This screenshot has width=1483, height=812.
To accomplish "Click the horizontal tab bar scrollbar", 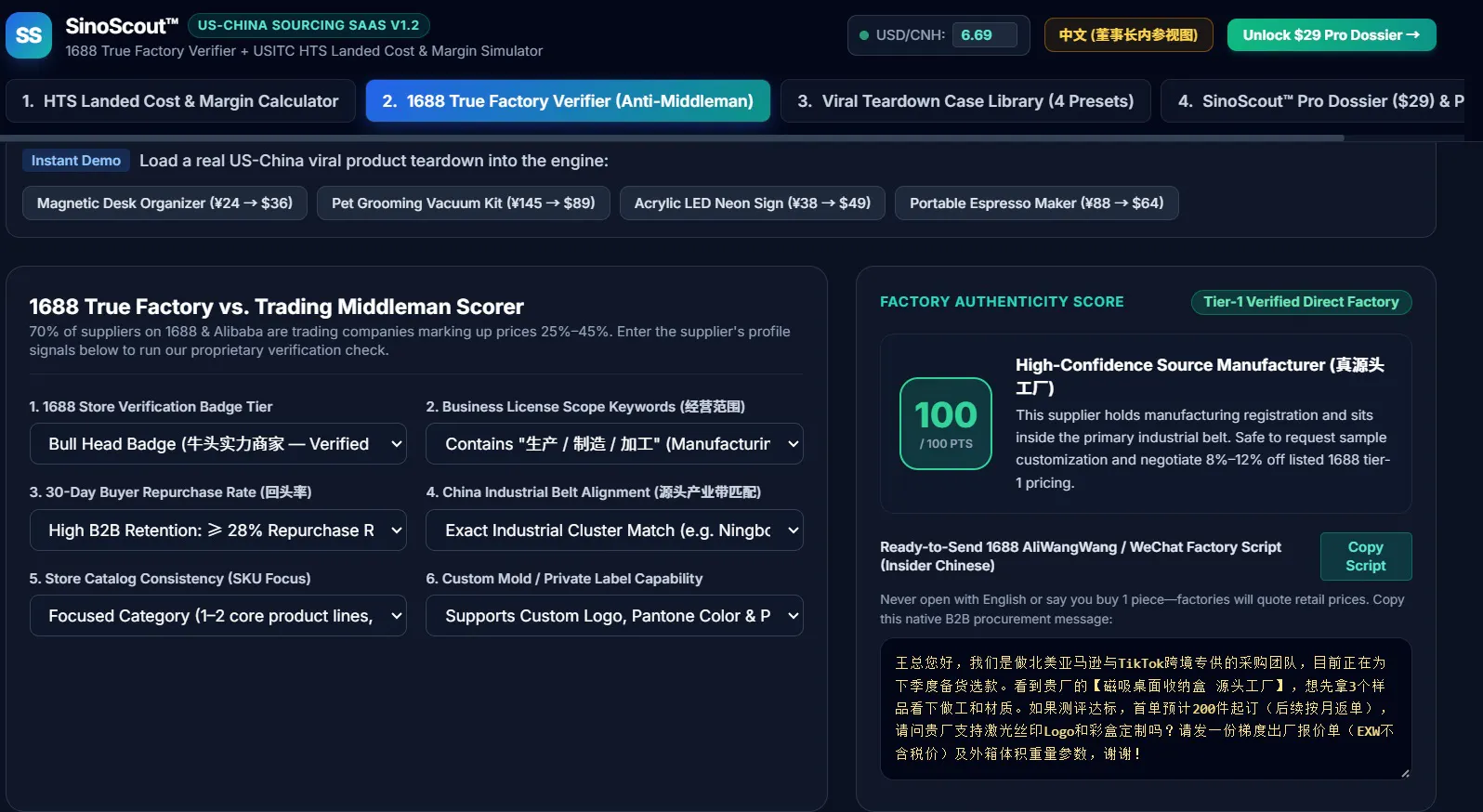I will click(672, 138).
